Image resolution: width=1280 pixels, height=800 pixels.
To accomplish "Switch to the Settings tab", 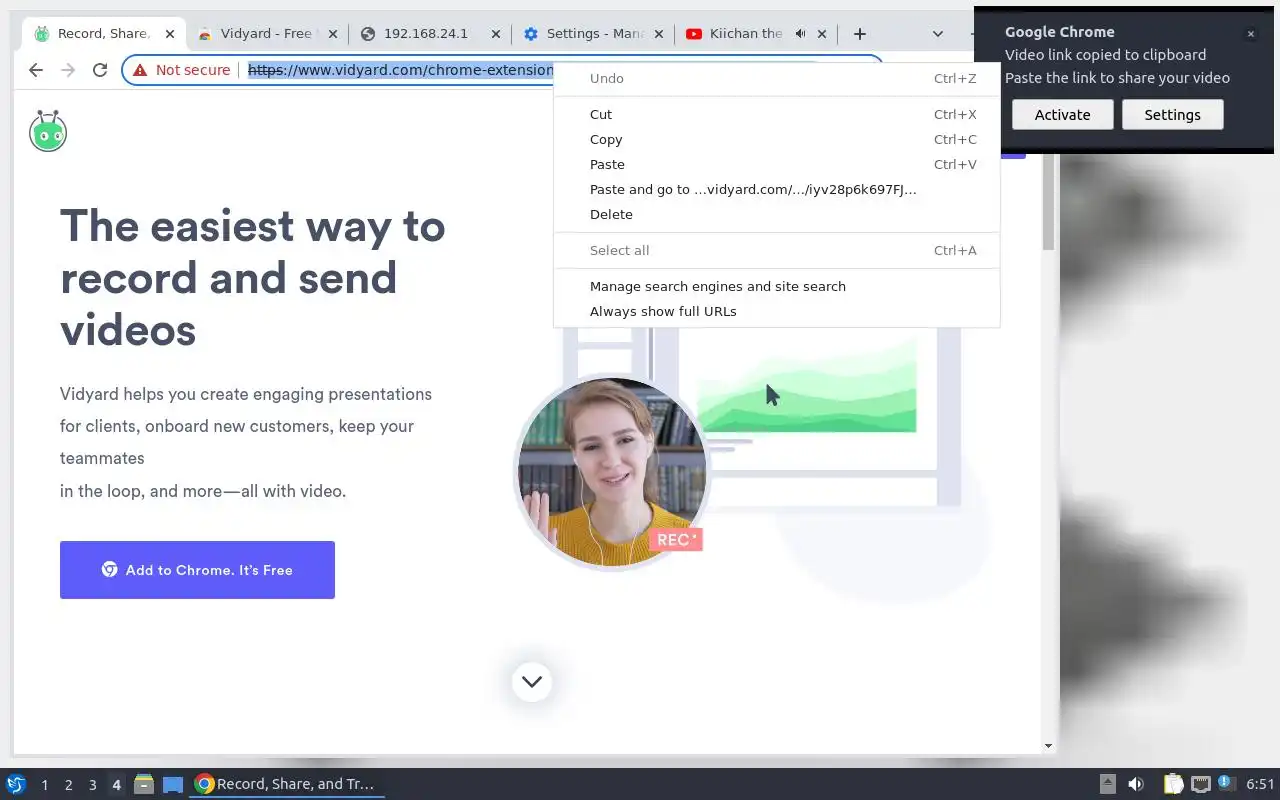I will [594, 33].
